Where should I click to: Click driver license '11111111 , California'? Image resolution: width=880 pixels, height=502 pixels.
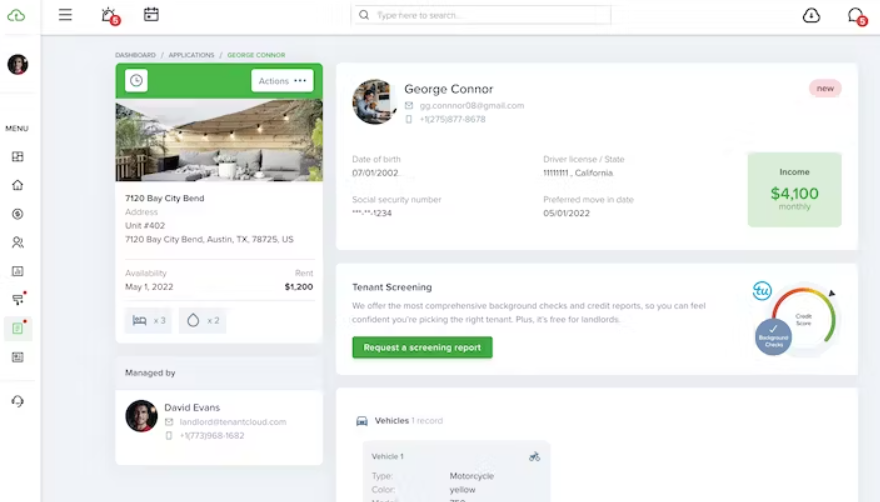(x=578, y=173)
